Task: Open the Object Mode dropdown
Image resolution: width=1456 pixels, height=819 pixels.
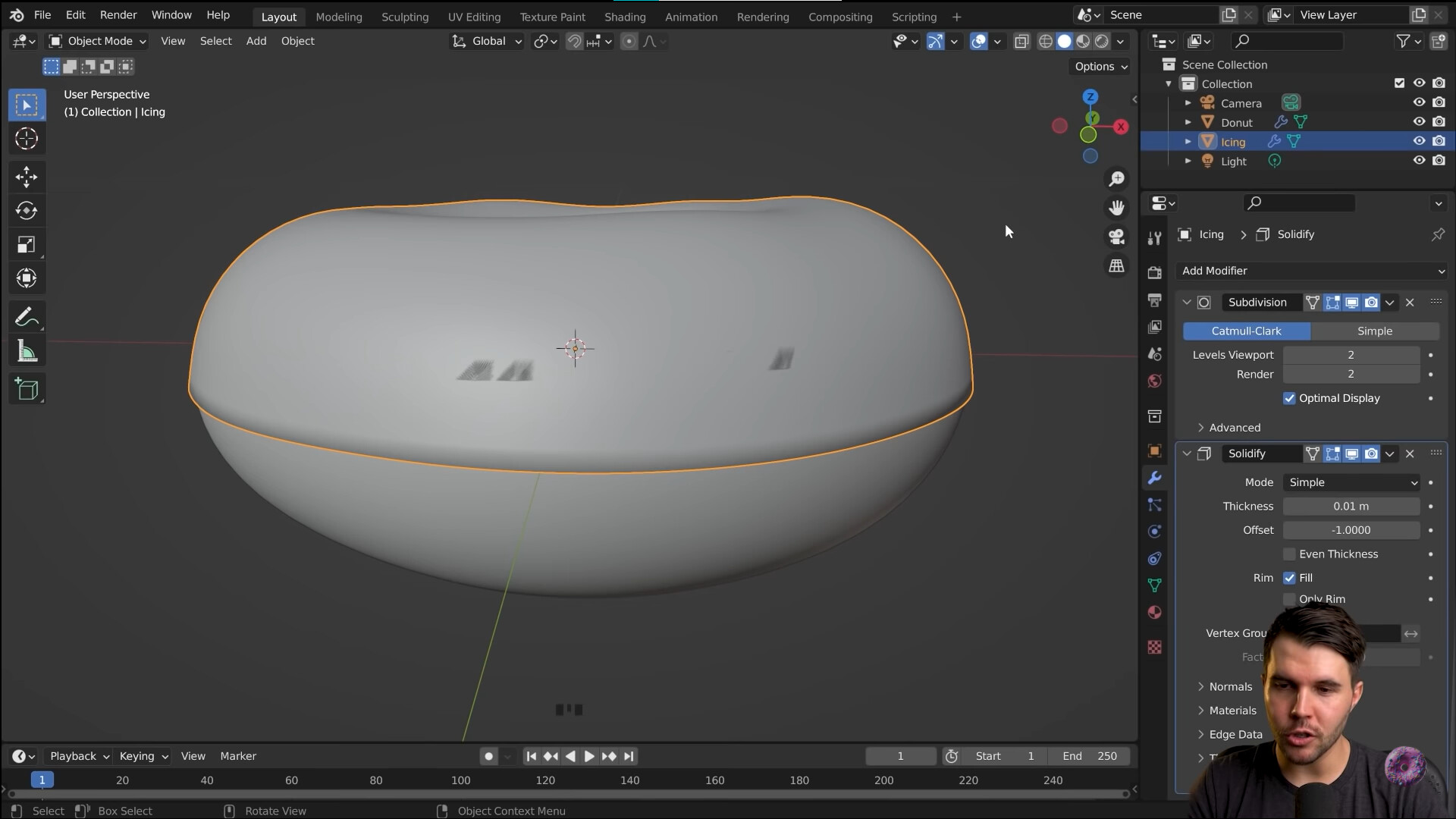Action: tap(97, 41)
